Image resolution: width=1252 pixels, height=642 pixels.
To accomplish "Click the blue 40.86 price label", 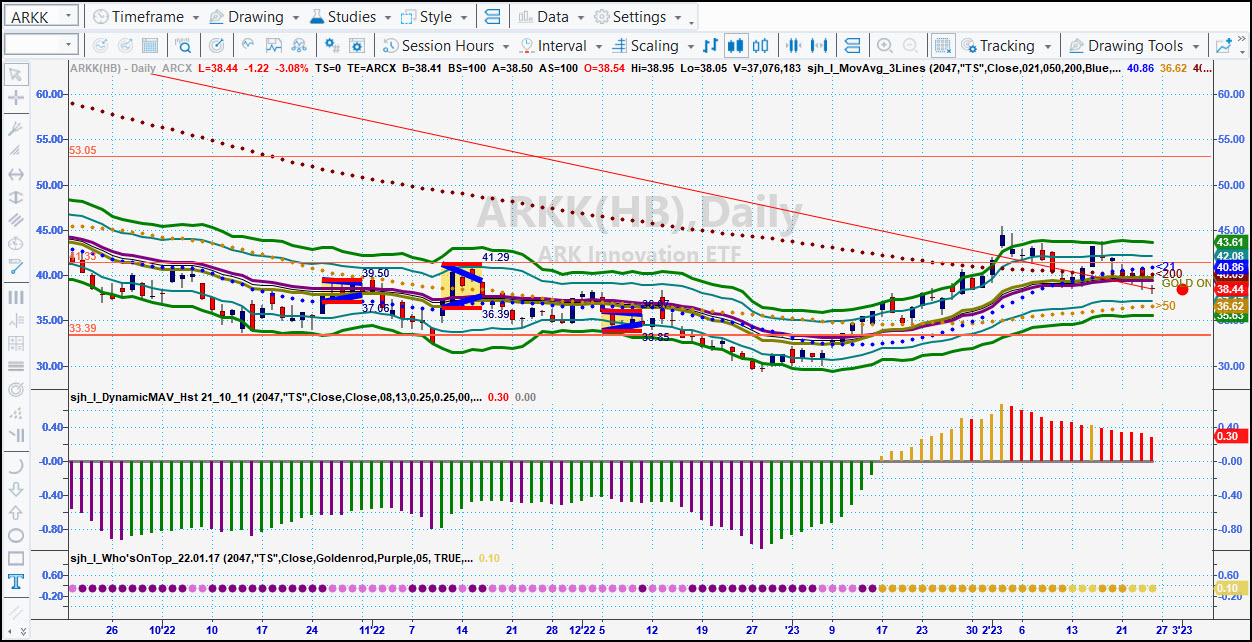I will pos(1230,268).
